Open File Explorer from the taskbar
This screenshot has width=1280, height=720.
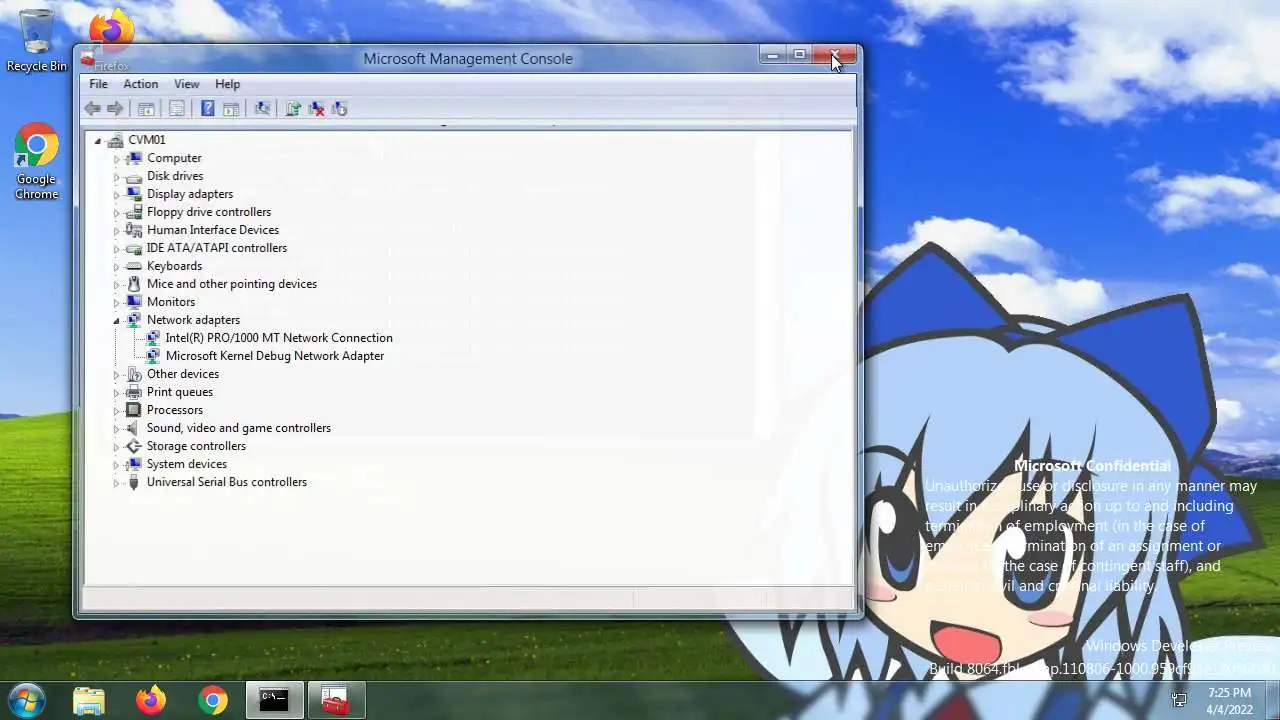click(89, 701)
